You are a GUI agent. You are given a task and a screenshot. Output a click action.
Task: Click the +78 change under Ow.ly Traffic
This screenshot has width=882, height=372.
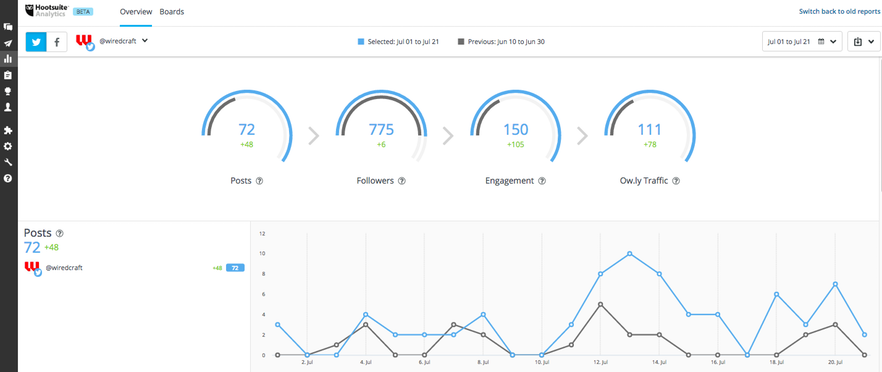click(x=650, y=145)
